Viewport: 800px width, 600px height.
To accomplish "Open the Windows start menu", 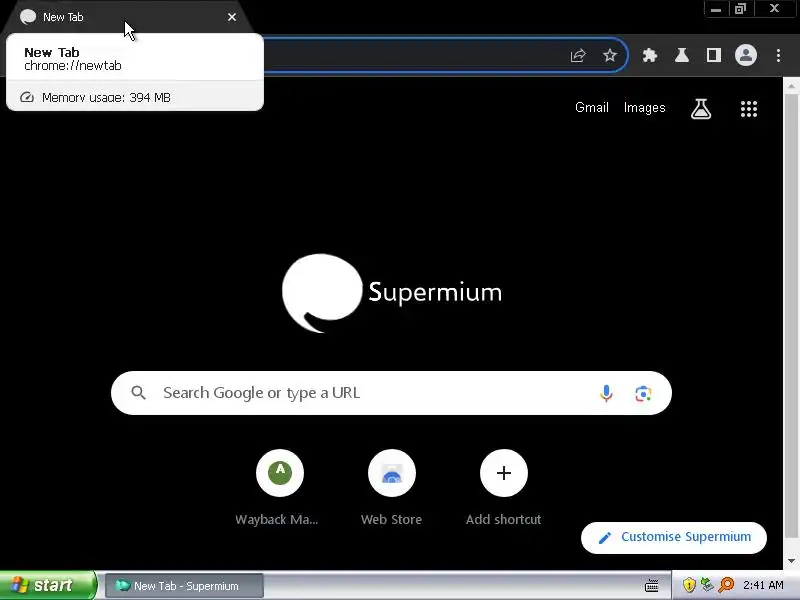I will point(47,585).
